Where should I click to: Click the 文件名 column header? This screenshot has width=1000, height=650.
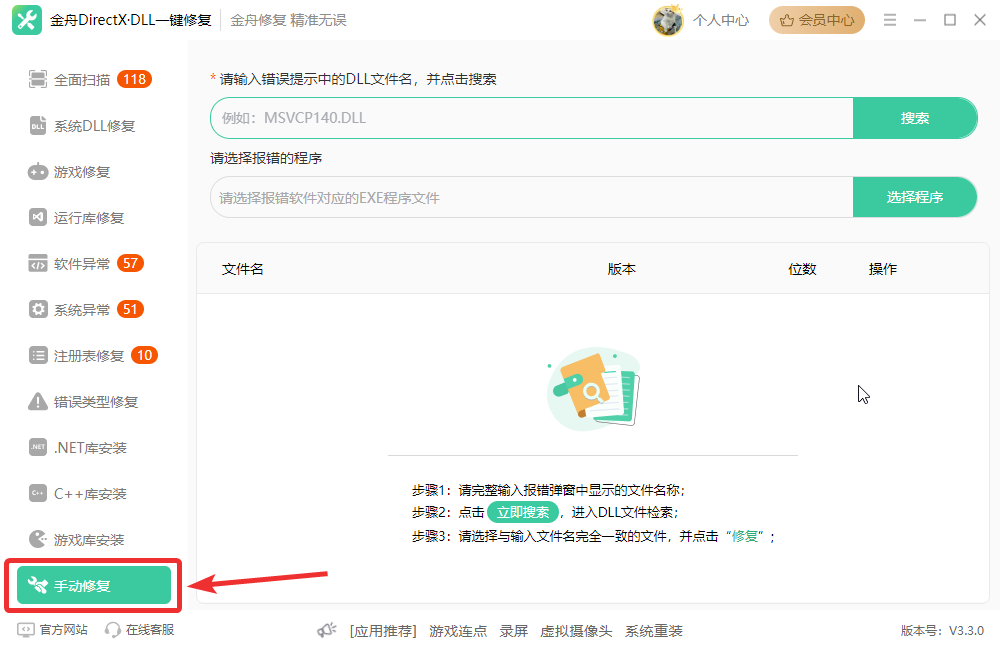coord(242,269)
